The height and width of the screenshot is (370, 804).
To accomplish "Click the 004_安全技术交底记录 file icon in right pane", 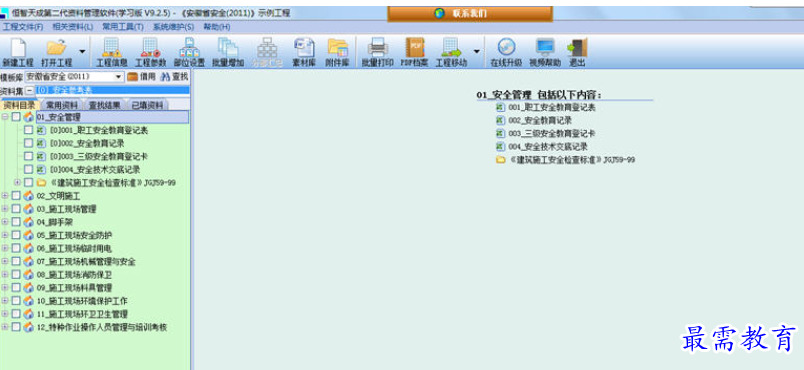I will pos(500,147).
